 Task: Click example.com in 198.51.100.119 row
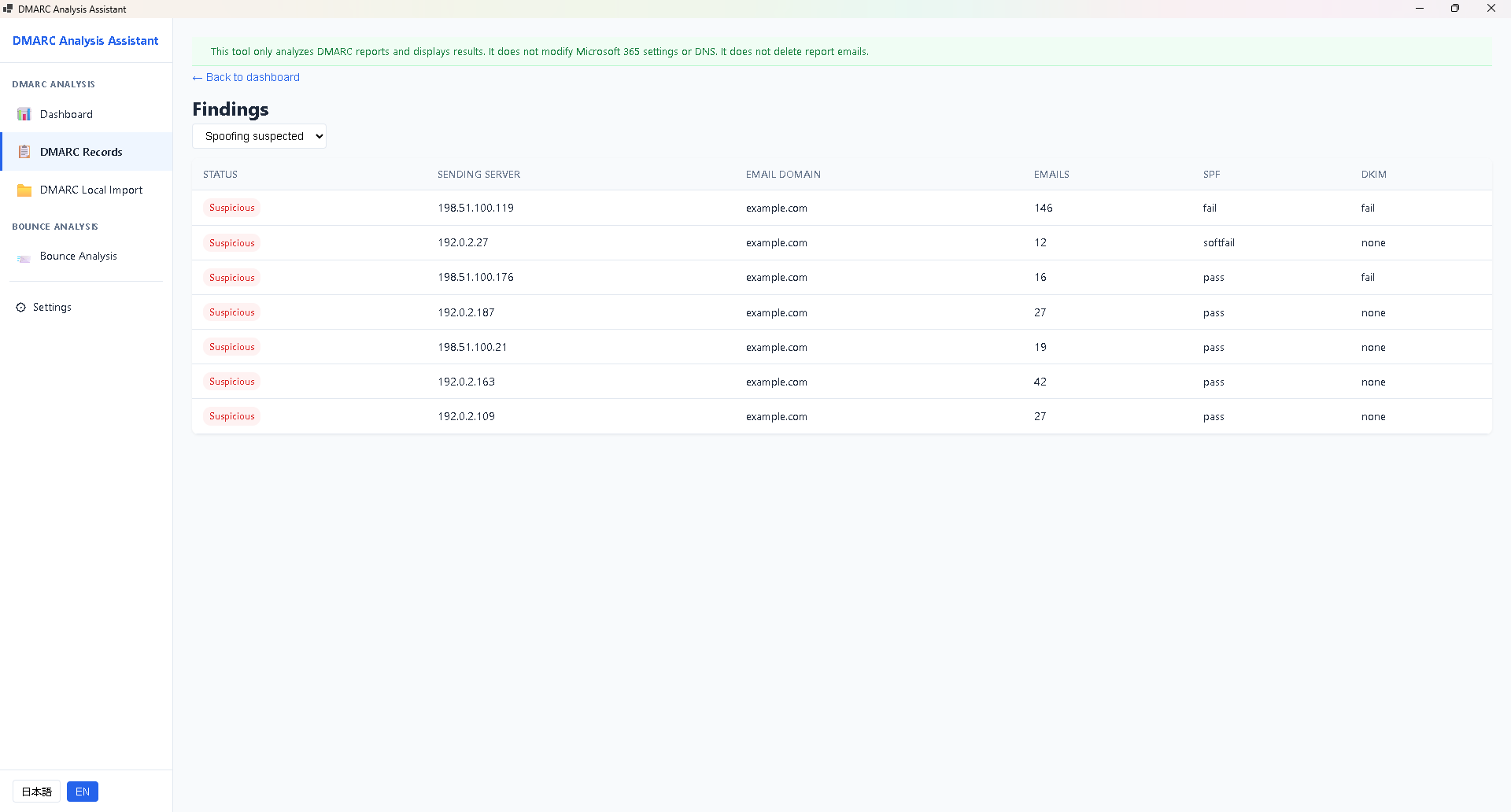coord(777,208)
